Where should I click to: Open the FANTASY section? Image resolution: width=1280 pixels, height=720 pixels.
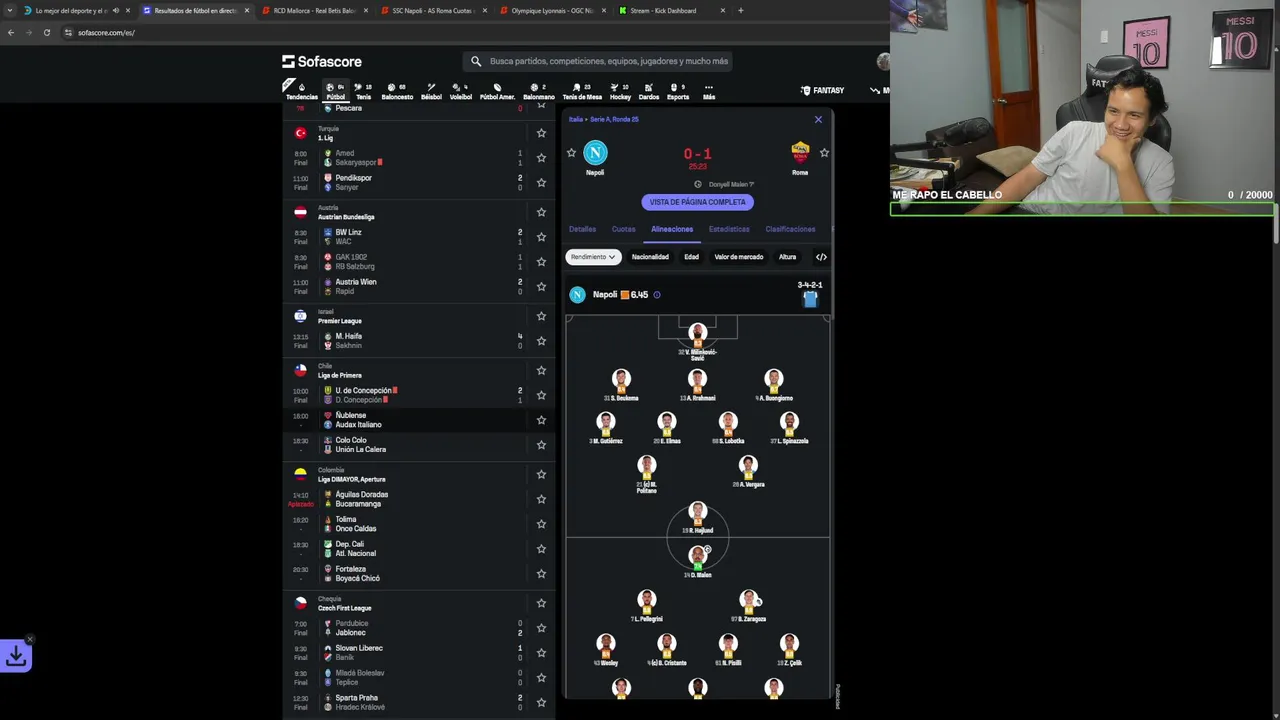823,90
